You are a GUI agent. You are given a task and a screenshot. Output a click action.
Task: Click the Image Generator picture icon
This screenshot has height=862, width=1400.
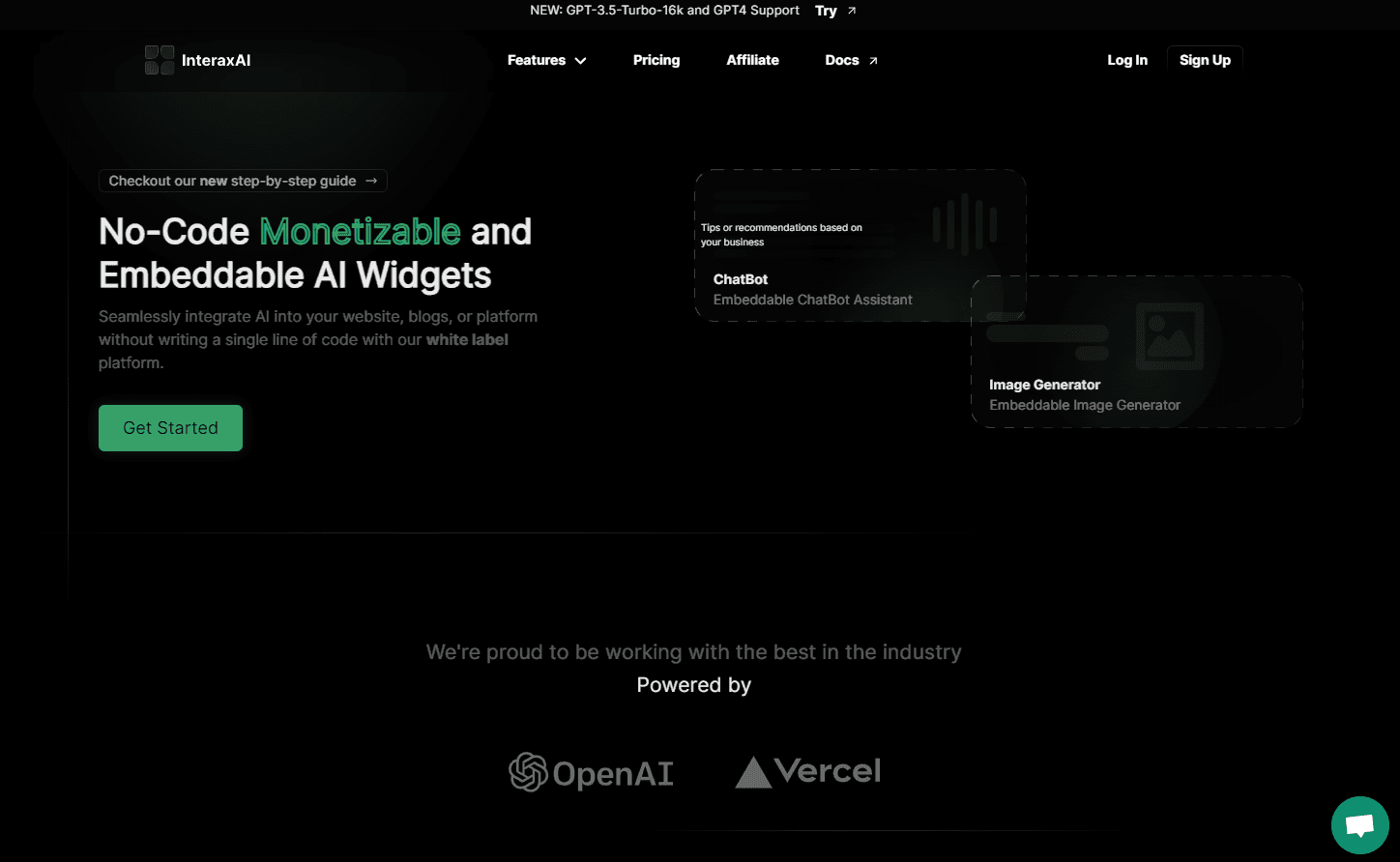click(1169, 335)
